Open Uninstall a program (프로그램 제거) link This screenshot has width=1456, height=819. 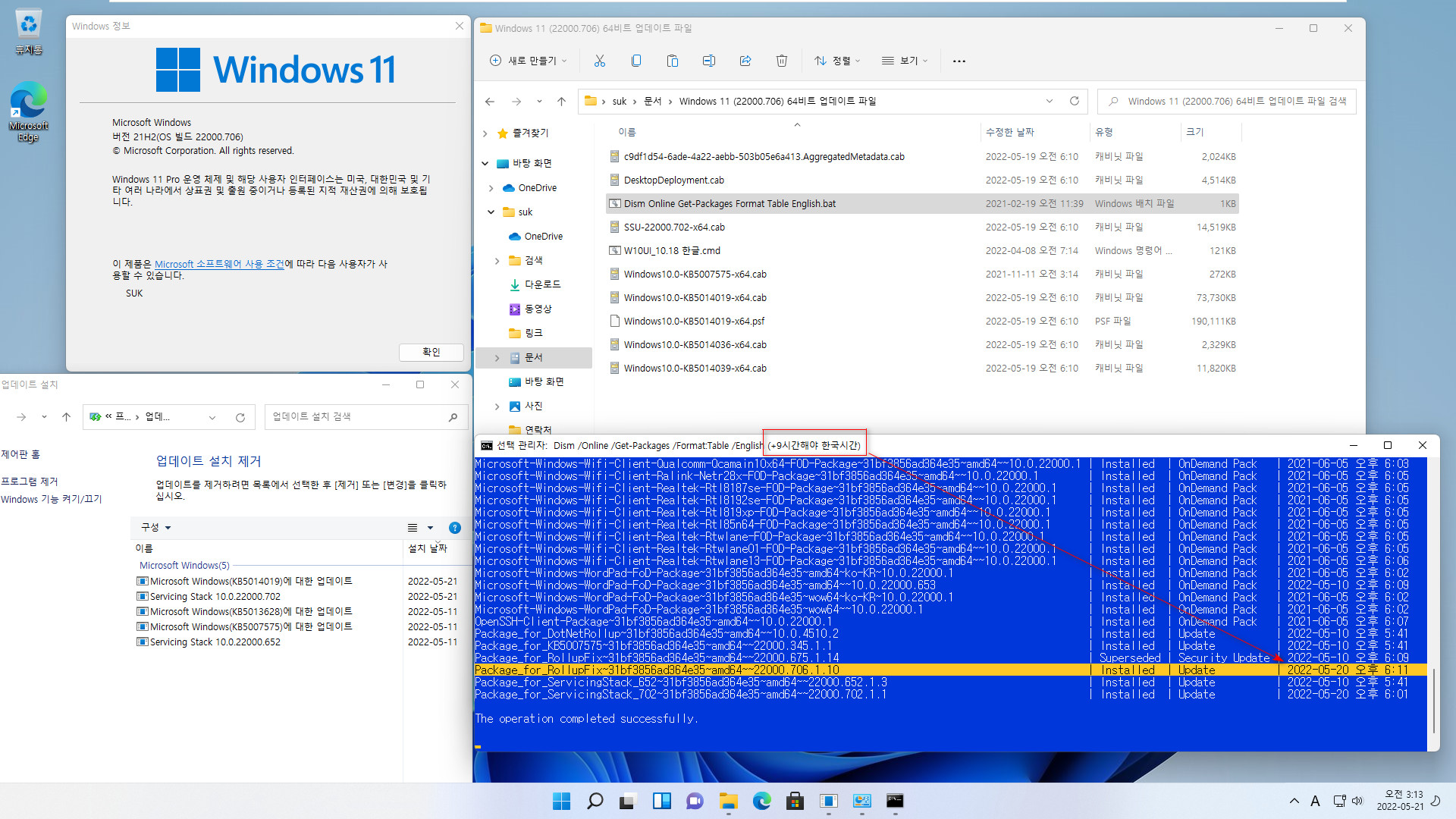click(x=30, y=482)
